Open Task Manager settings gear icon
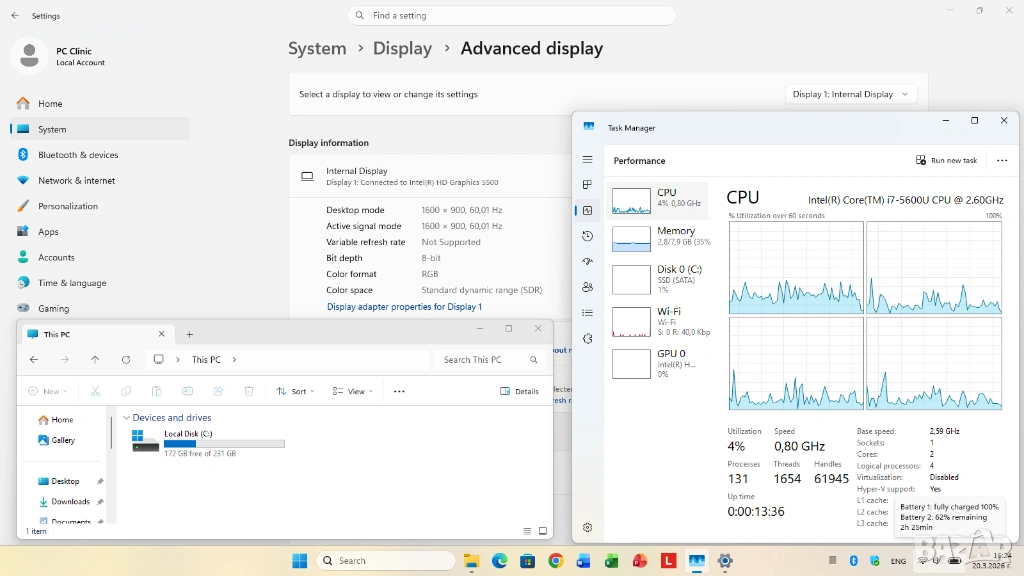The width and height of the screenshot is (1024, 576). (587, 528)
